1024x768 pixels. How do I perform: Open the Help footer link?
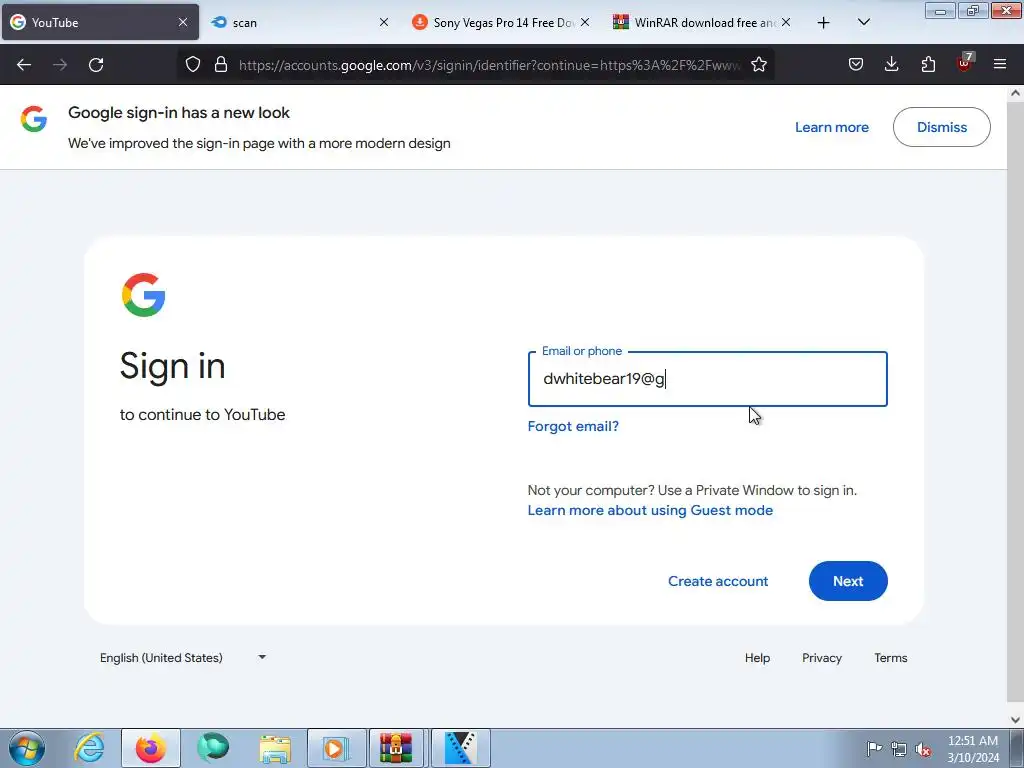tap(758, 658)
